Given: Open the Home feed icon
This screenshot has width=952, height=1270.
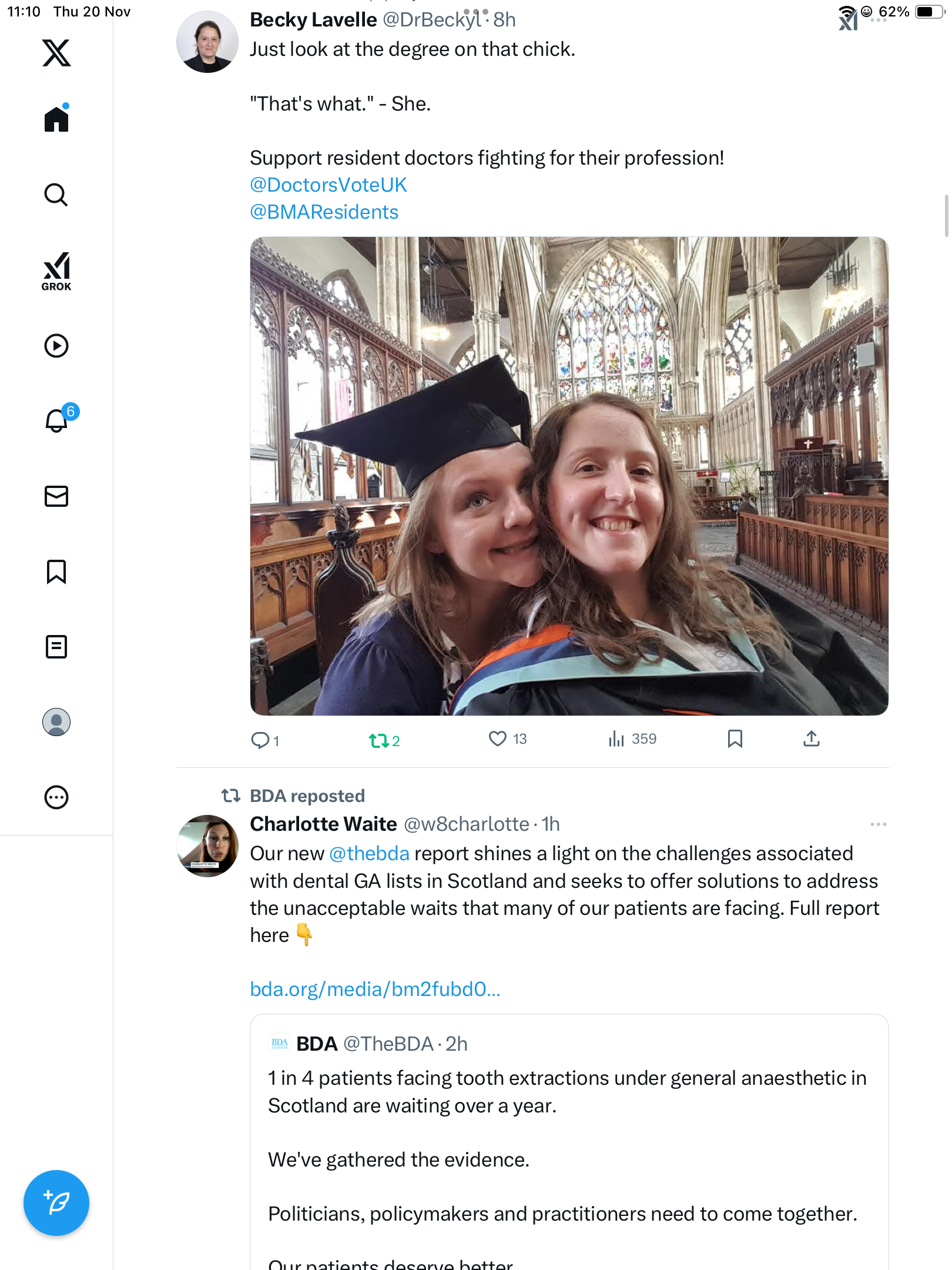Looking at the screenshot, I should [56, 119].
